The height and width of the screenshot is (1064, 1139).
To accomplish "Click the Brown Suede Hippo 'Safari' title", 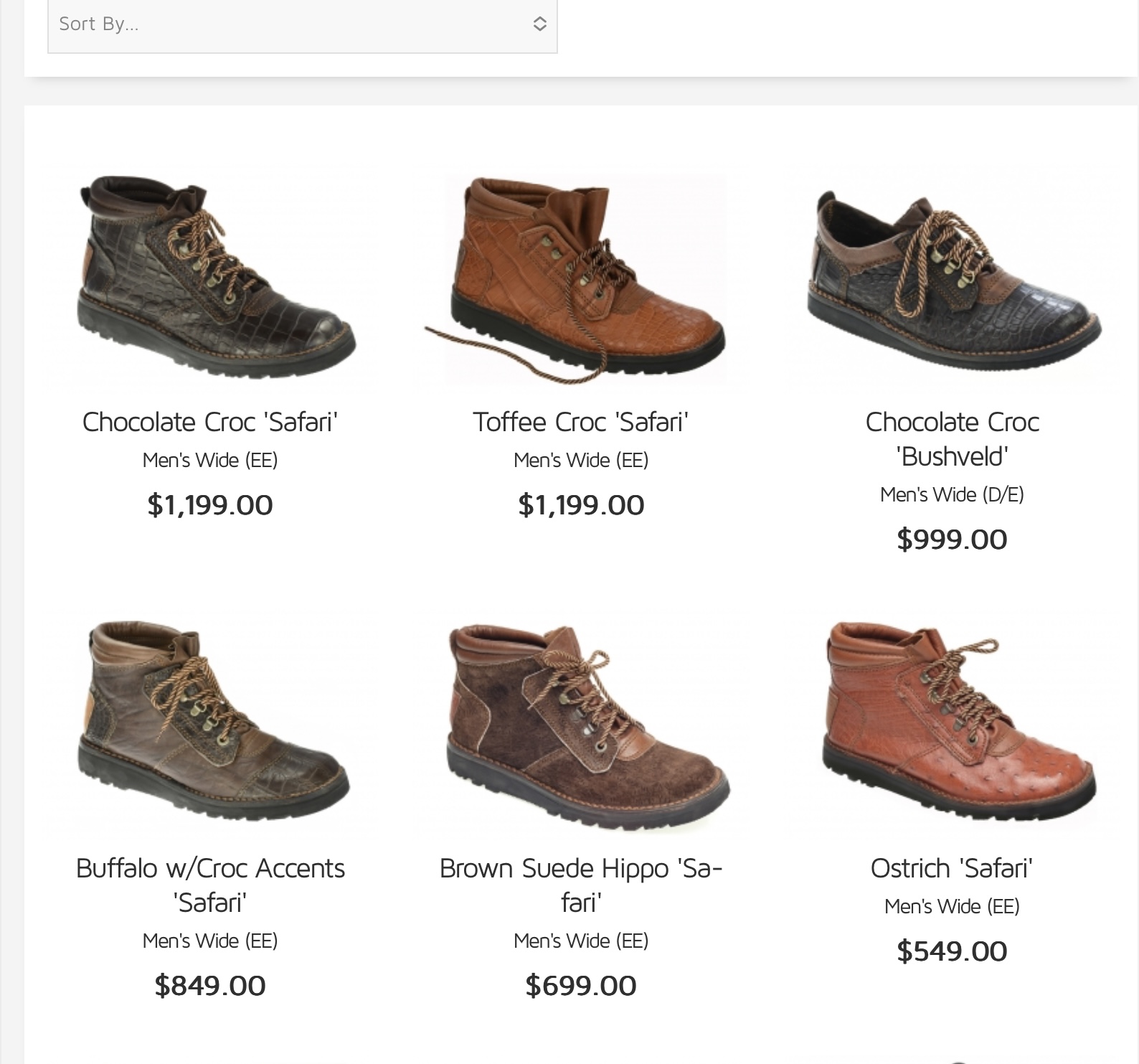I will point(581,885).
